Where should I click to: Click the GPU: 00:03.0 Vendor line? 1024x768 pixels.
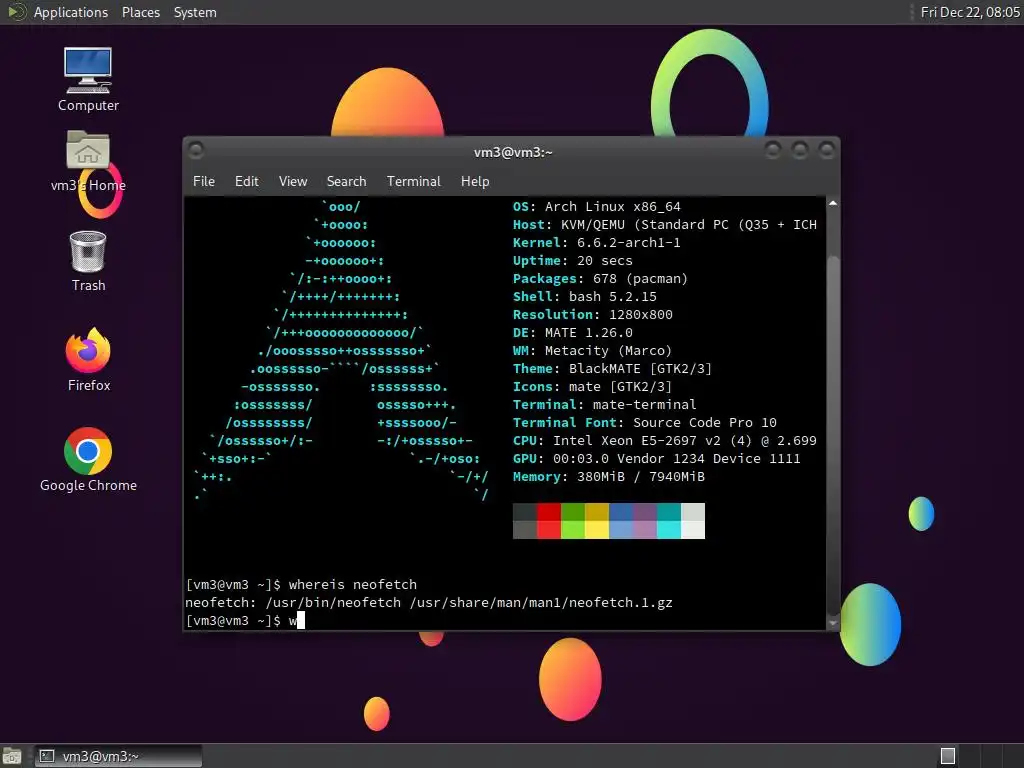click(656, 458)
